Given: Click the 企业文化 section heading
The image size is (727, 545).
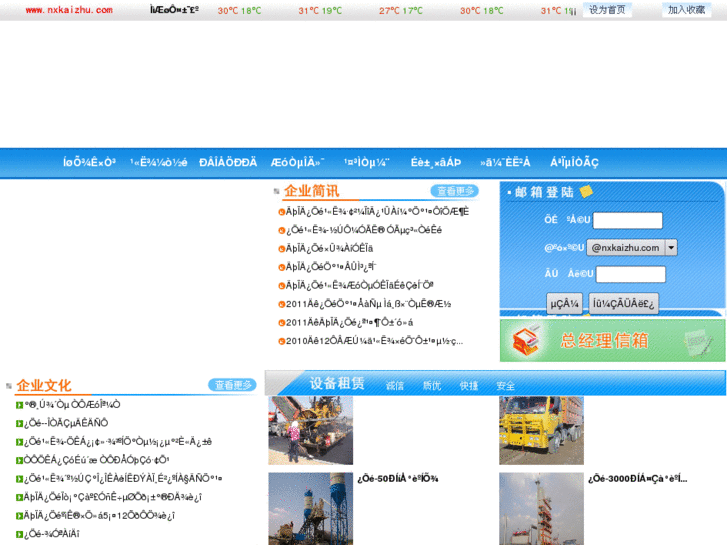Looking at the screenshot, I should point(44,385).
